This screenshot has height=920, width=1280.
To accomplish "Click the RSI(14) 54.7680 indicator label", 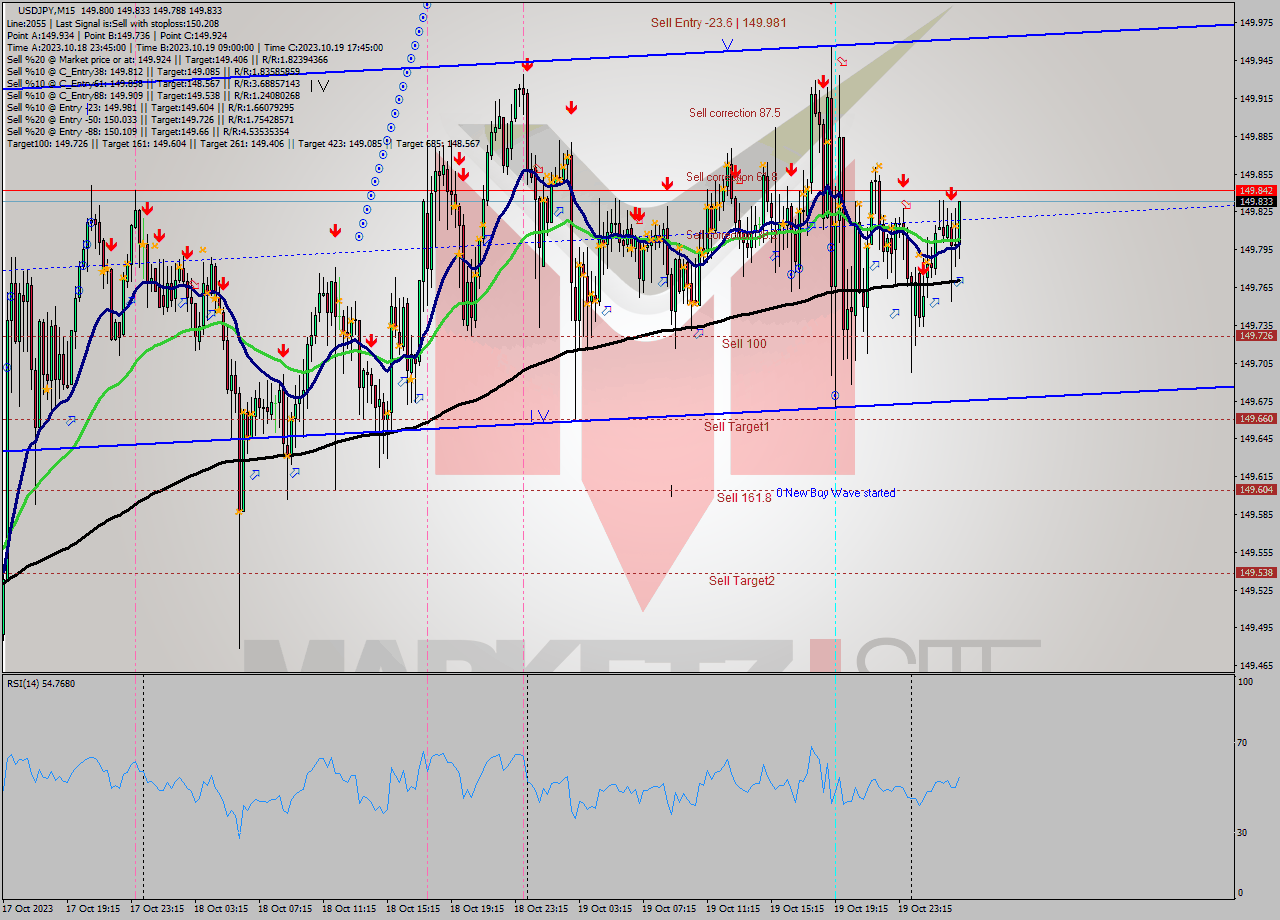I will [41, 684].
